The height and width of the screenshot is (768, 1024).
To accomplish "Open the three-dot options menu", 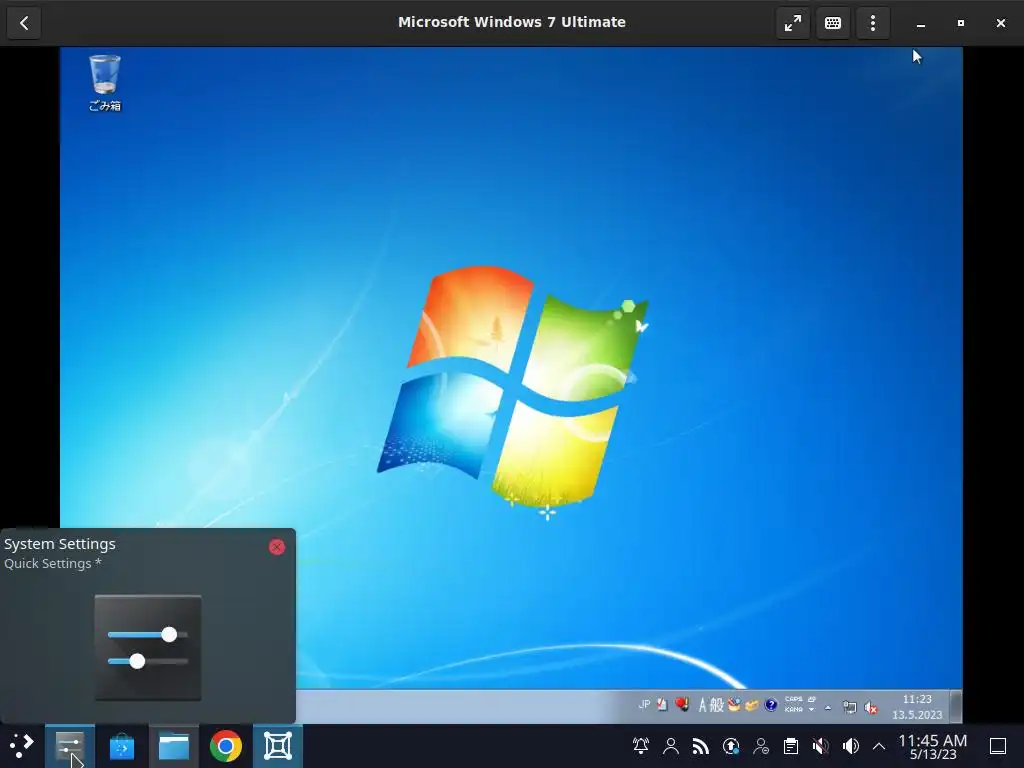I will coord(872,23).
